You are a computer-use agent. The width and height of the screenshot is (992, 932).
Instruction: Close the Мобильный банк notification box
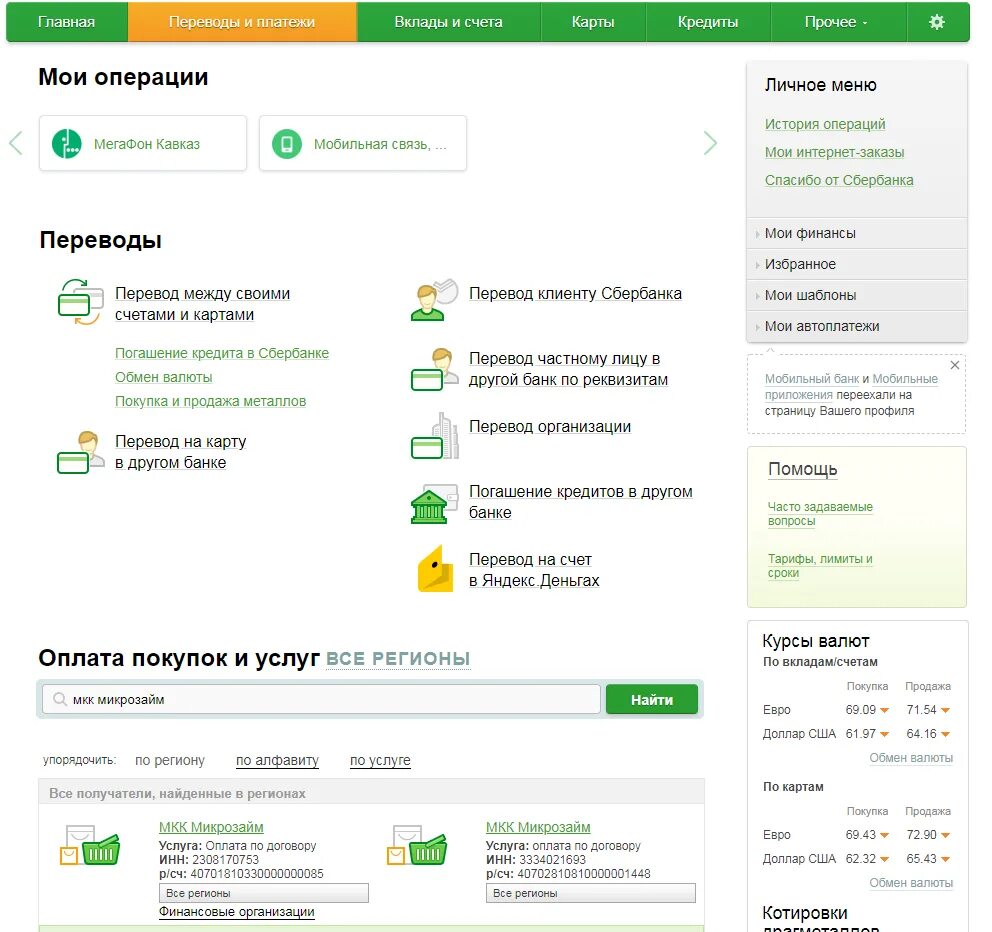(x=955, y=365)
